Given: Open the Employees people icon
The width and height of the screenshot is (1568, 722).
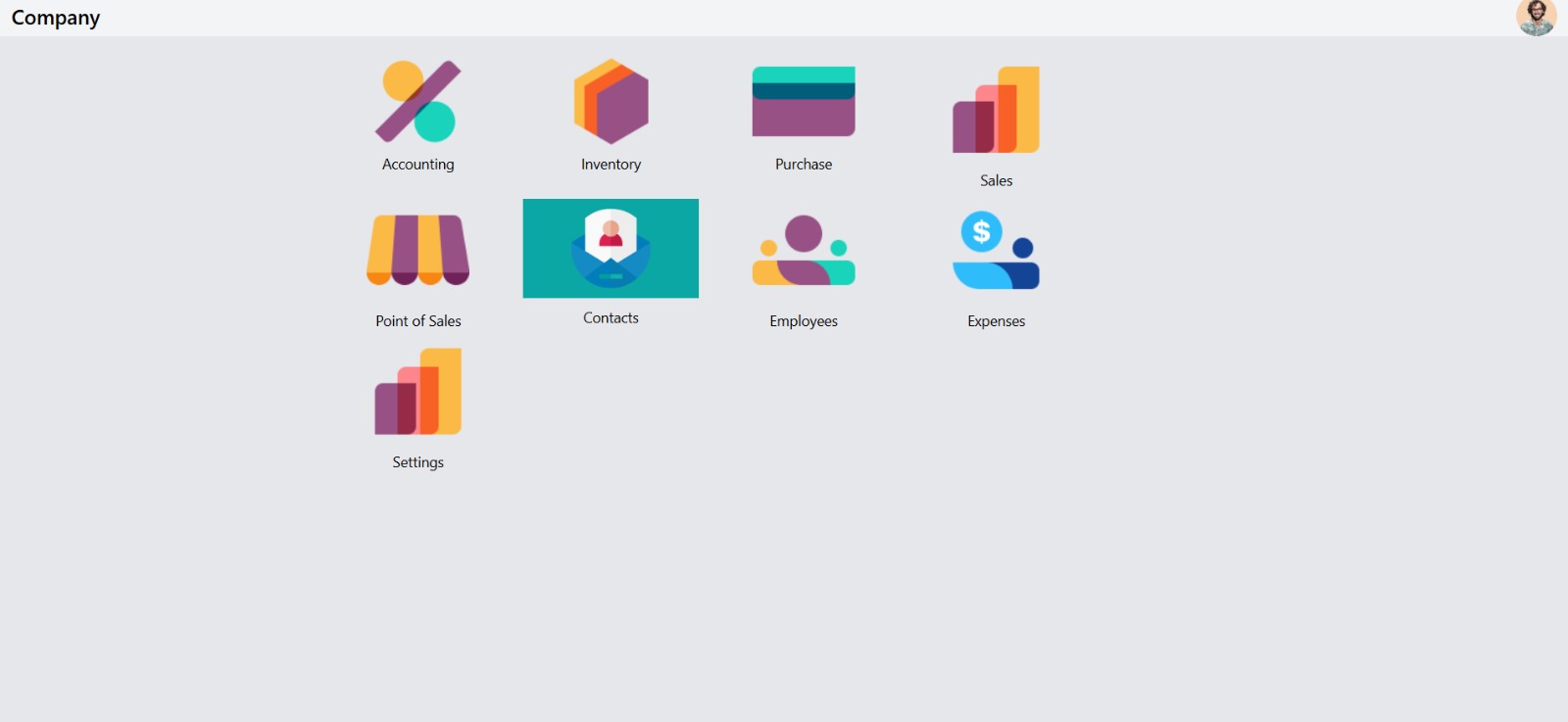Looking at the screenshot, I should [804, 251].
